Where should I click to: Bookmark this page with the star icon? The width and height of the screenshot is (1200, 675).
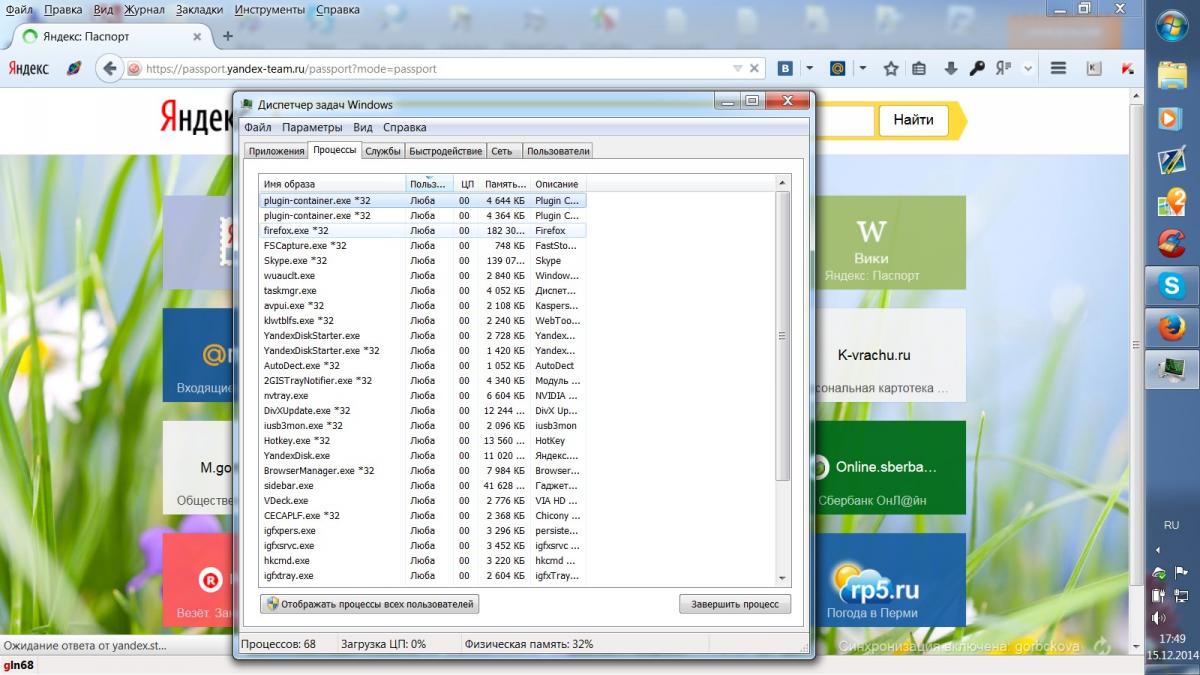tap(890, 69)
